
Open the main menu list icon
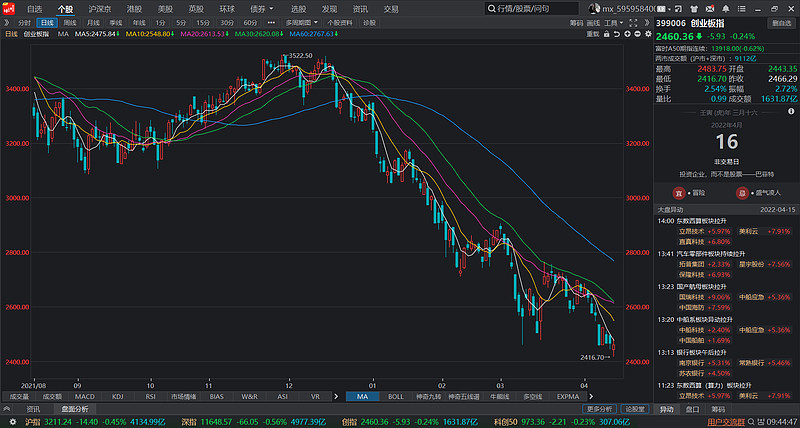coord(742,9)
